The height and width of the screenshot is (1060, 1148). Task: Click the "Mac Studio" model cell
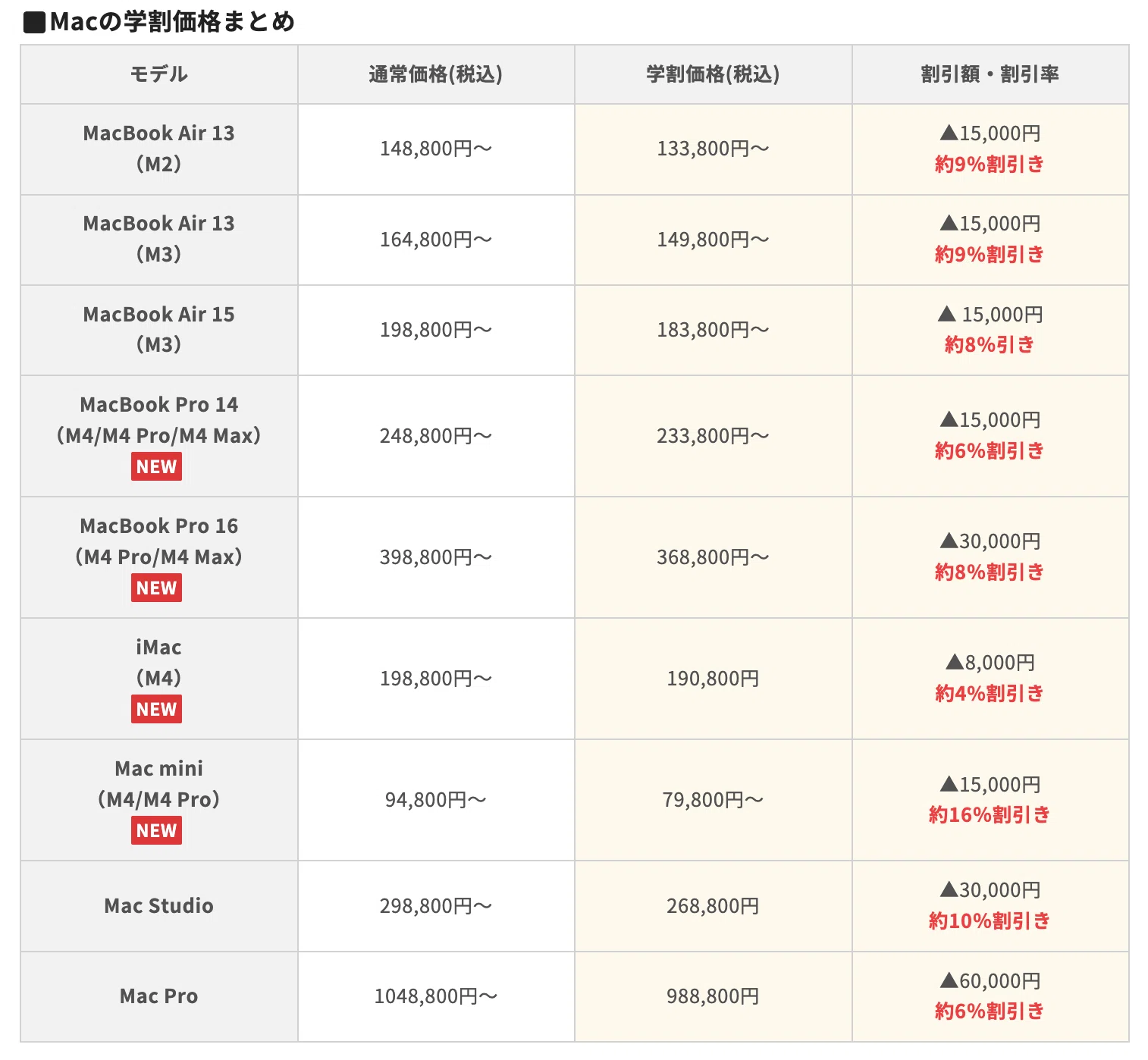[159, 906]
